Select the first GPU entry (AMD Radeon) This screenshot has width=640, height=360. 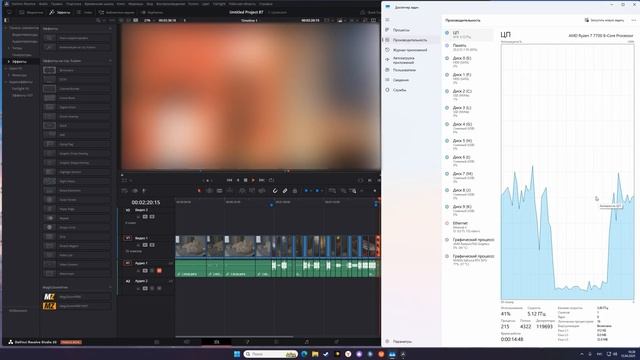point(469,243)
